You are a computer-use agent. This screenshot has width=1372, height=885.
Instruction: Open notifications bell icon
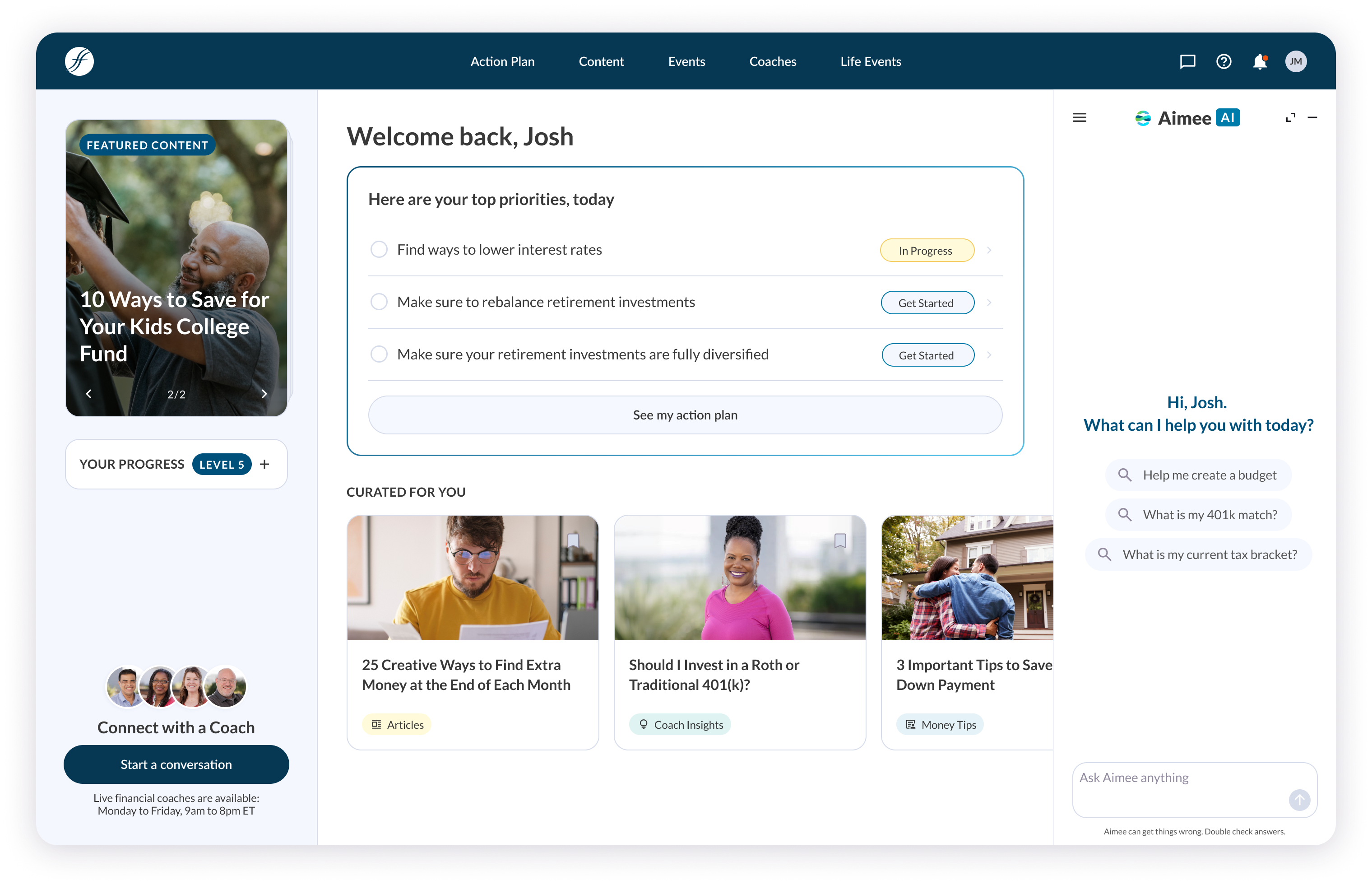point(1260,61)
